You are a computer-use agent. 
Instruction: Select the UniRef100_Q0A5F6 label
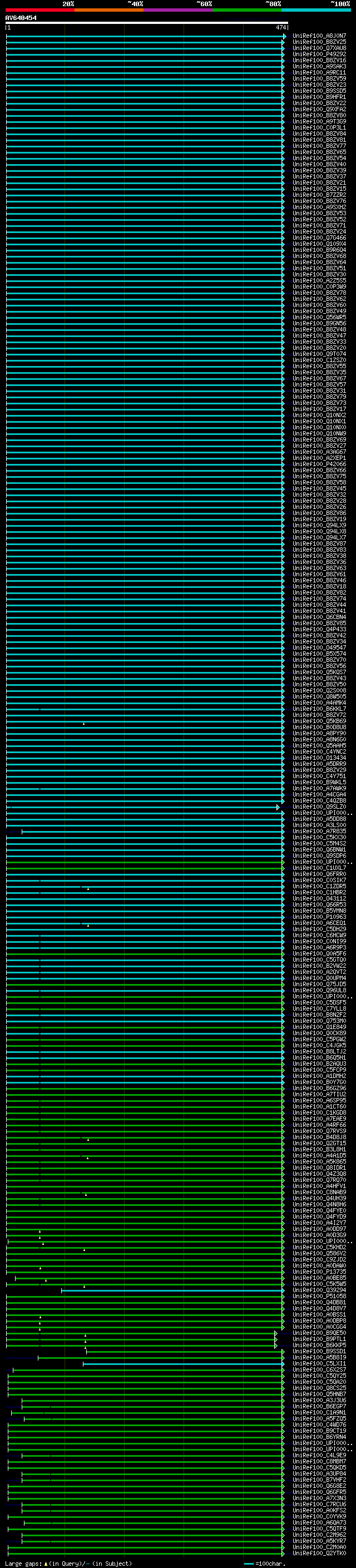[x=319, y=953]
